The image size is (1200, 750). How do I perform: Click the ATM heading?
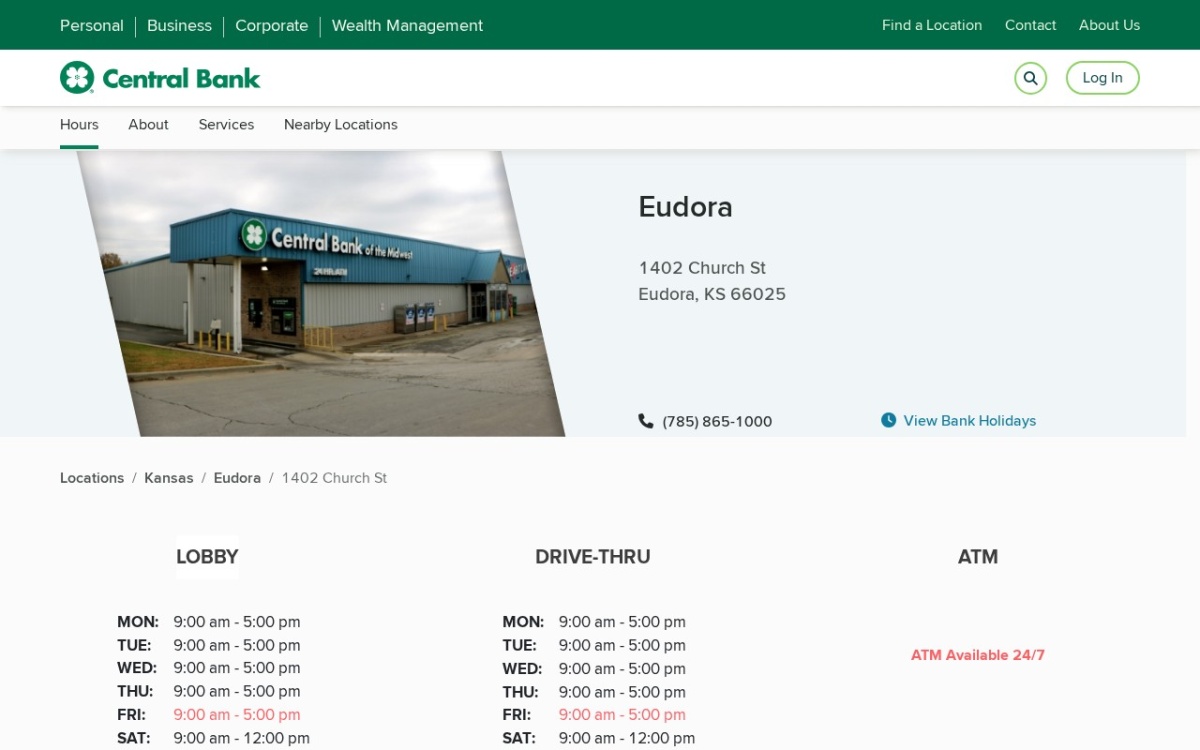pos(978,557)
